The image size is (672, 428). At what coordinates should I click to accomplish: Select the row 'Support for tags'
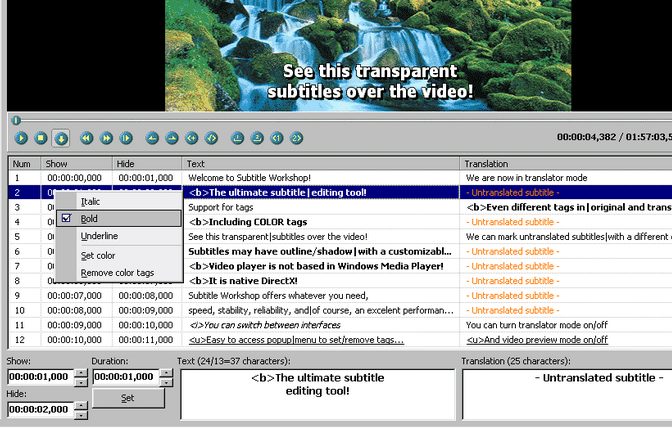tap(340, 207)
